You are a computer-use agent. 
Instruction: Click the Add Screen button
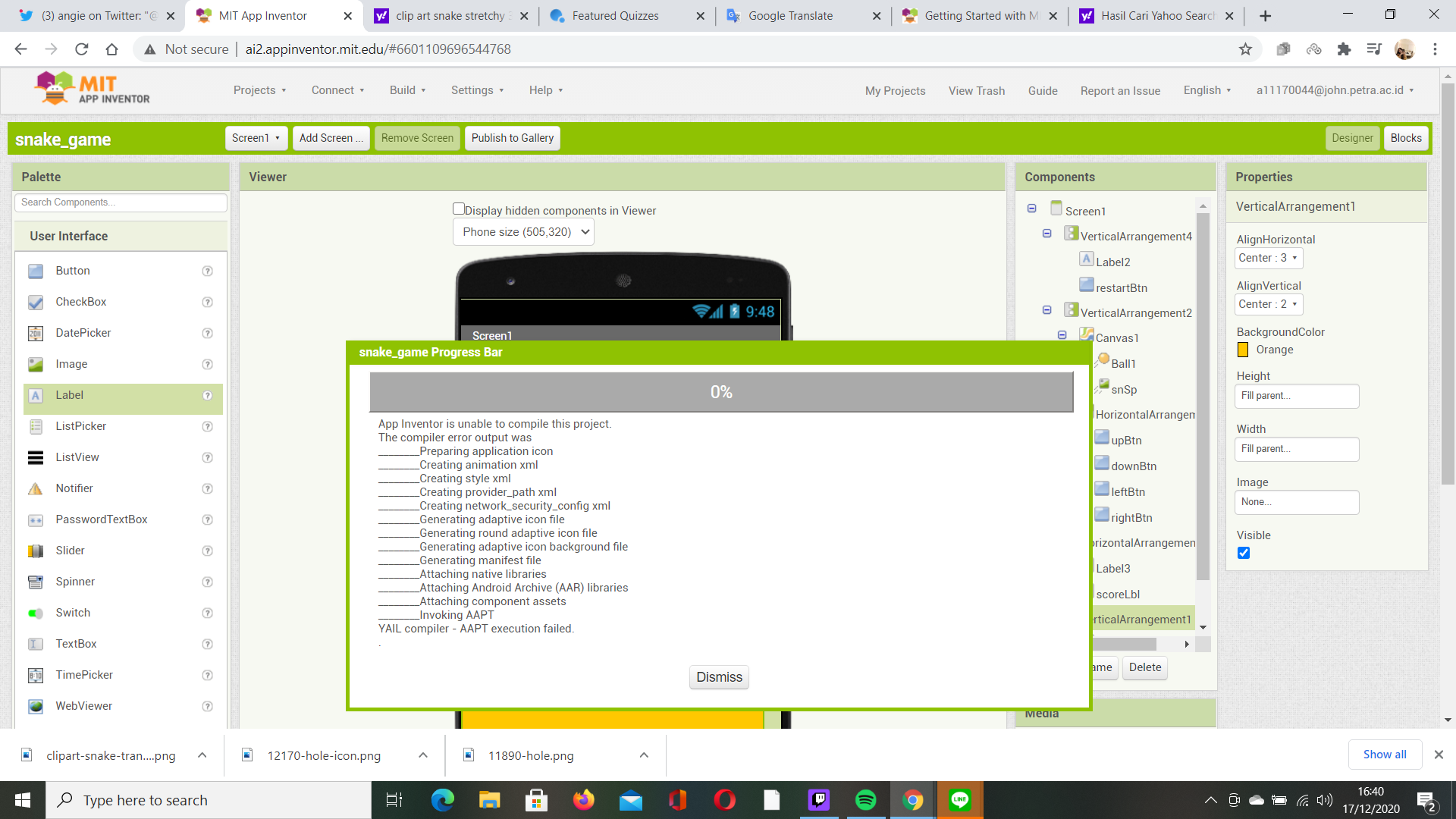330,138
